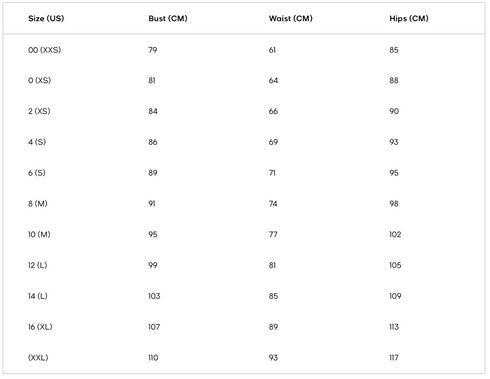490x379 pixels.
Task: Click bust value 103 in 14 (L) row
Action: tap(154, 296)
